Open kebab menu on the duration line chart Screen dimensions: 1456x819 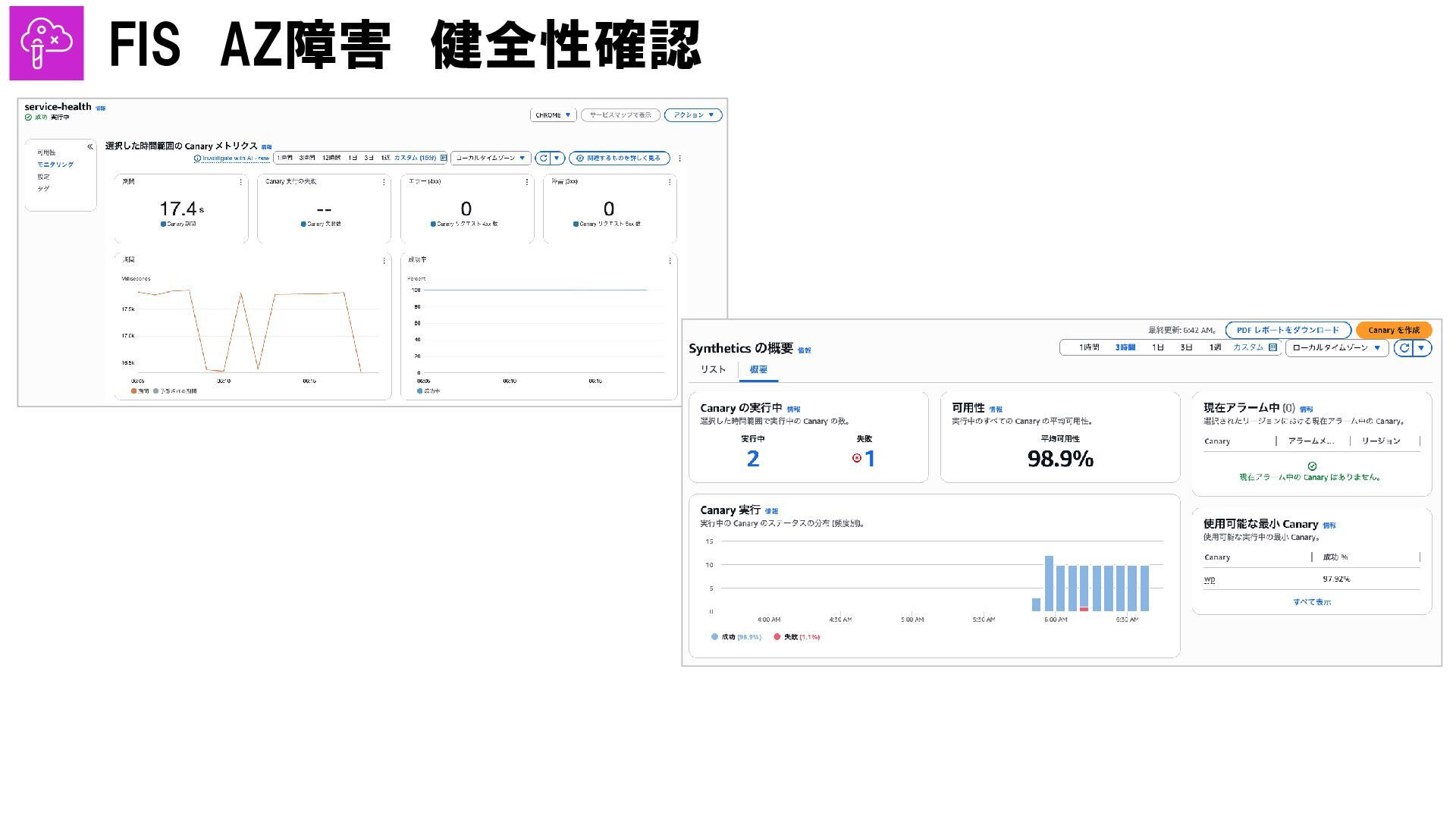click(384, 261)
